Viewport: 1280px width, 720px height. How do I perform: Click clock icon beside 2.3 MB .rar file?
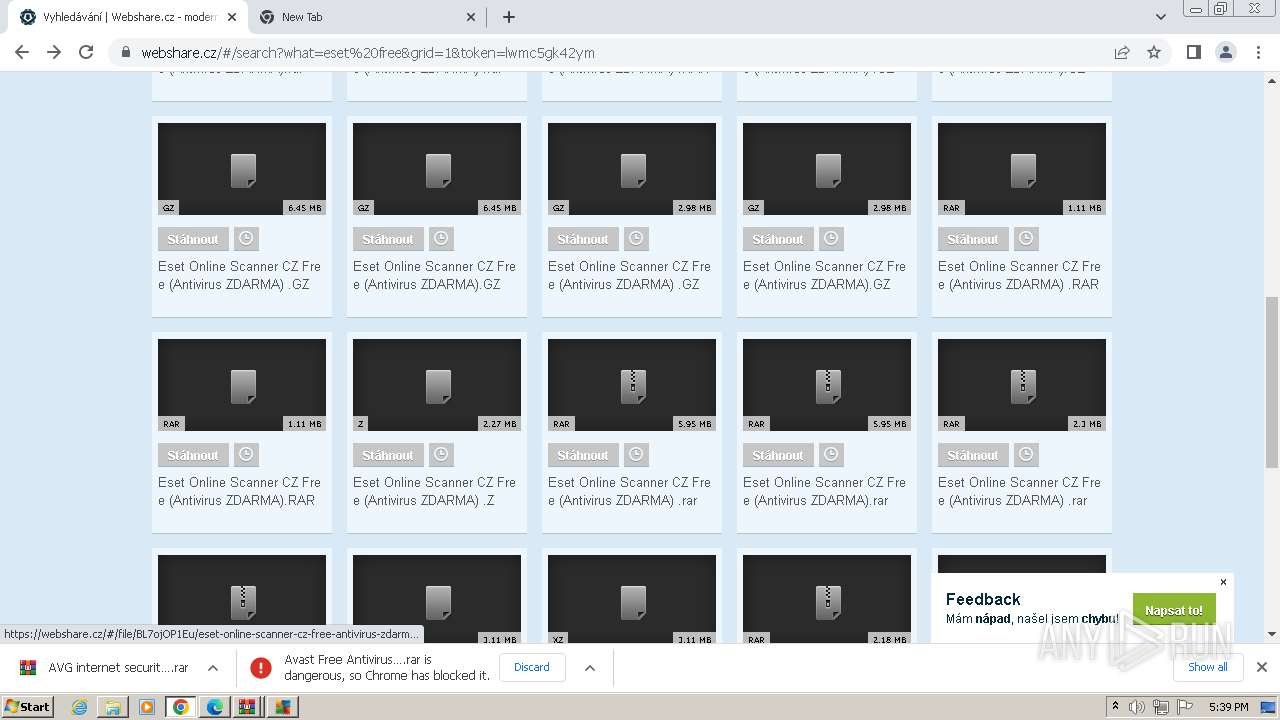(x=1026, y=455)
